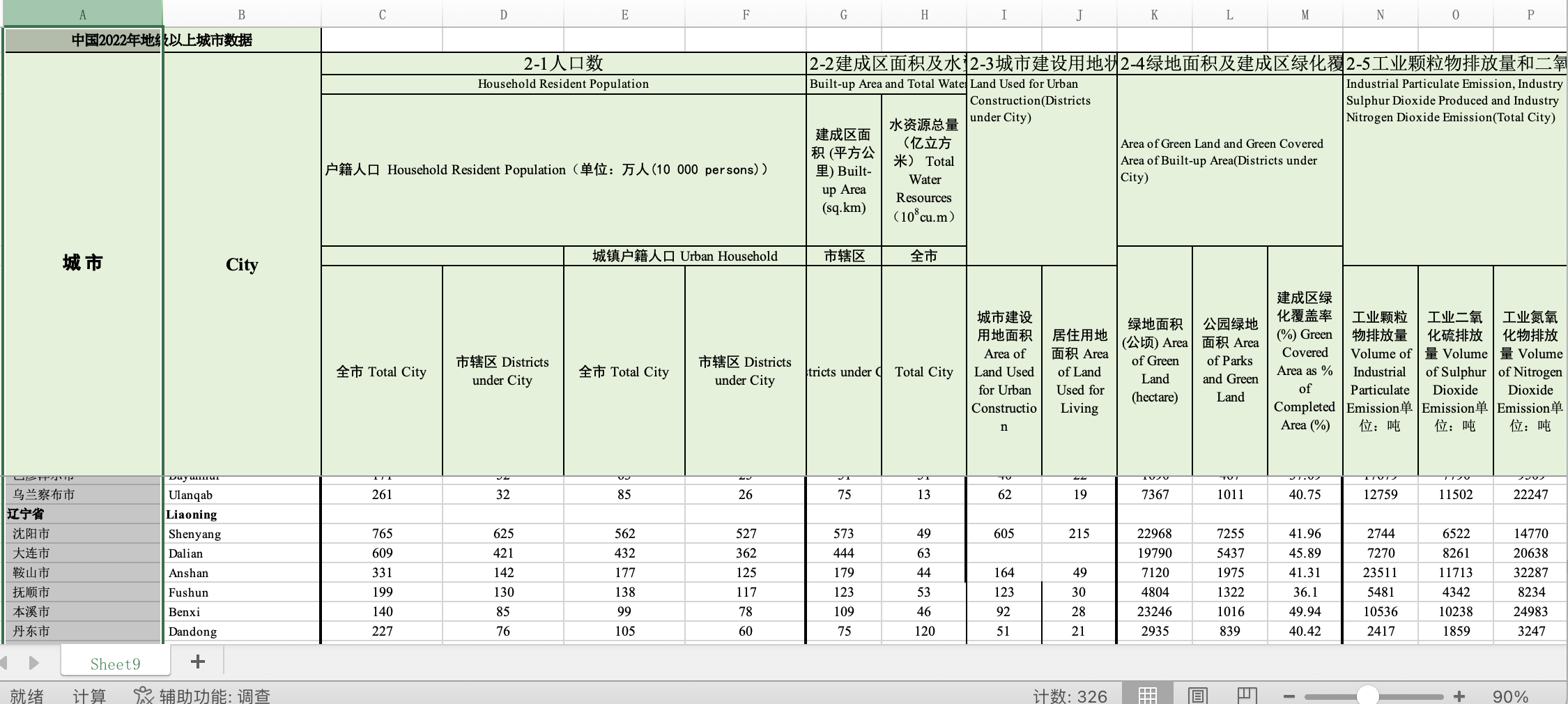Select the Sheet9 tab

point(115,664)
